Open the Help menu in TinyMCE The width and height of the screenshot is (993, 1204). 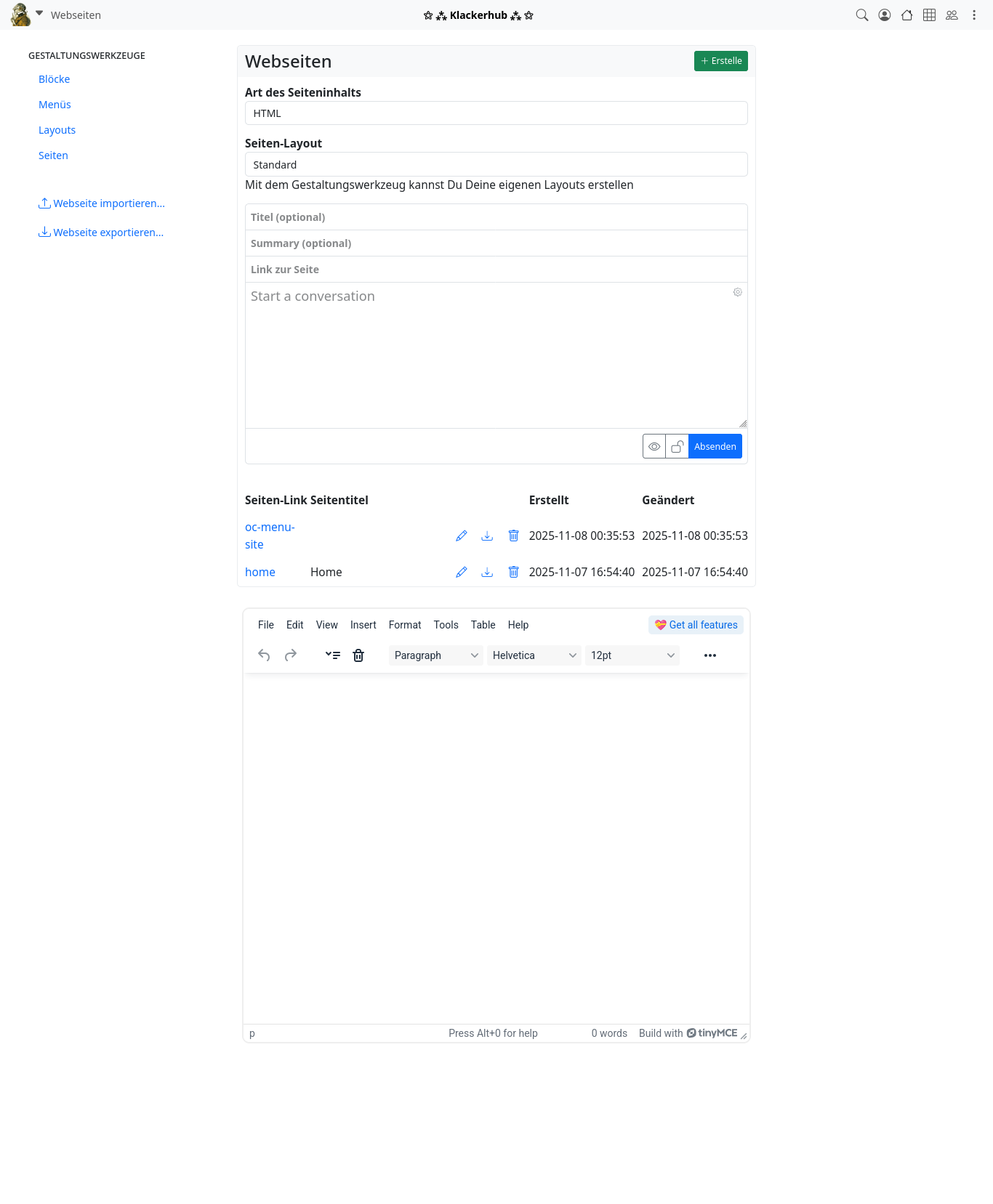click(518, 625)
